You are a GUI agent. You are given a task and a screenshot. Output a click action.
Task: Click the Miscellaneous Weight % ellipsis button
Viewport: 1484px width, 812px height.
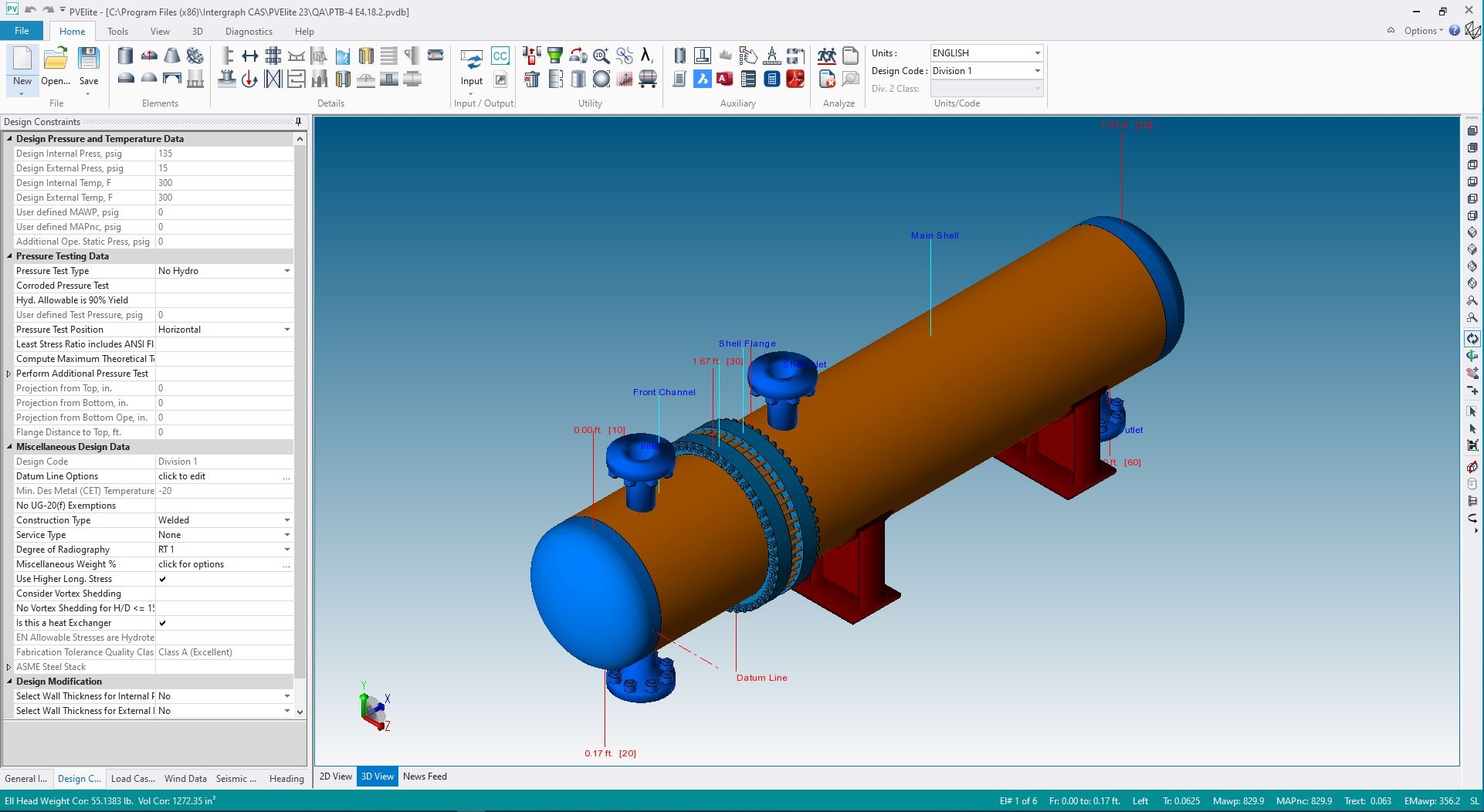(x=286, y=564)
